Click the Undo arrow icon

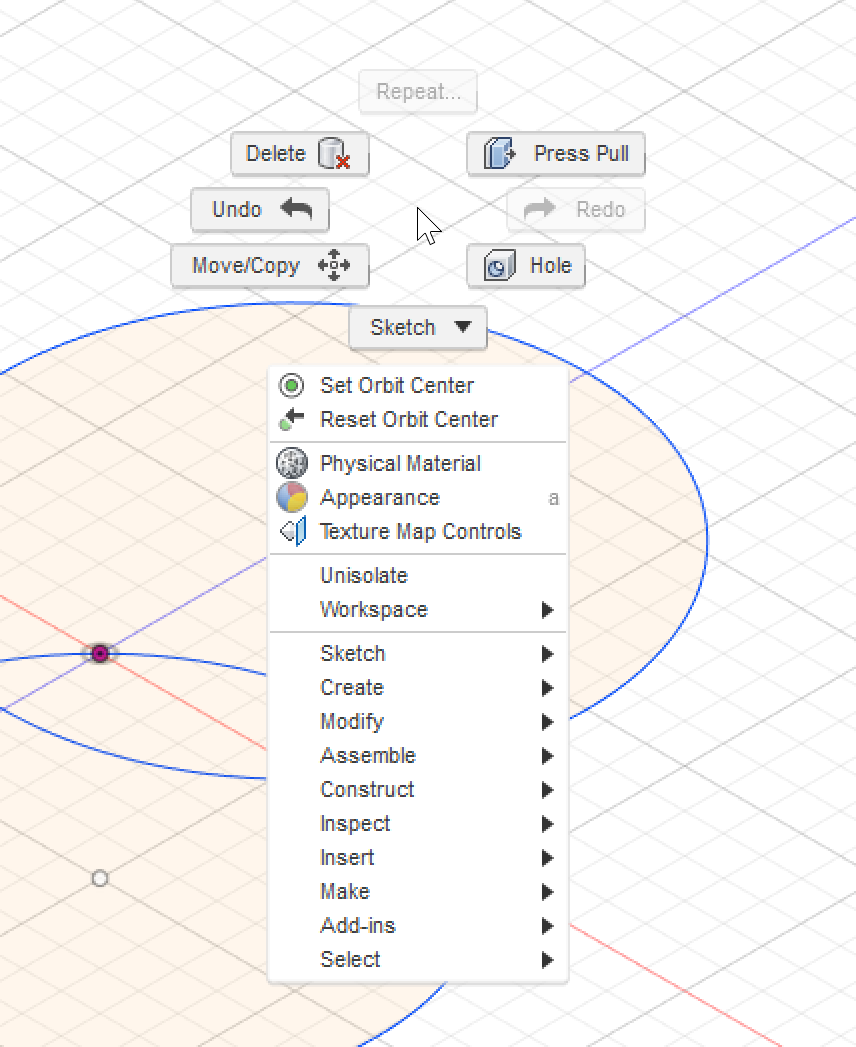click(x=296, y=209)
